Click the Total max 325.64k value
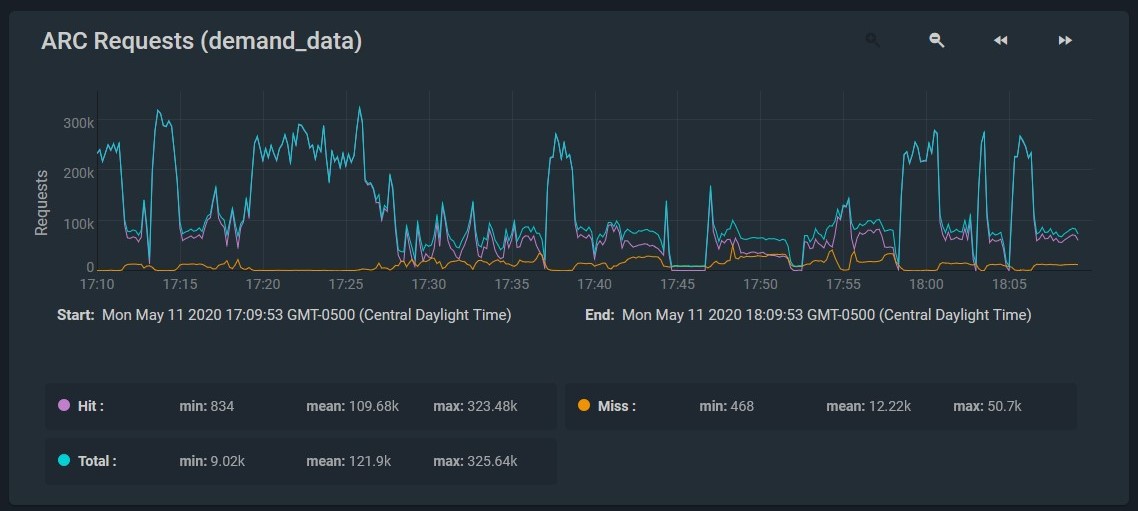 click(x=475, y=461)
